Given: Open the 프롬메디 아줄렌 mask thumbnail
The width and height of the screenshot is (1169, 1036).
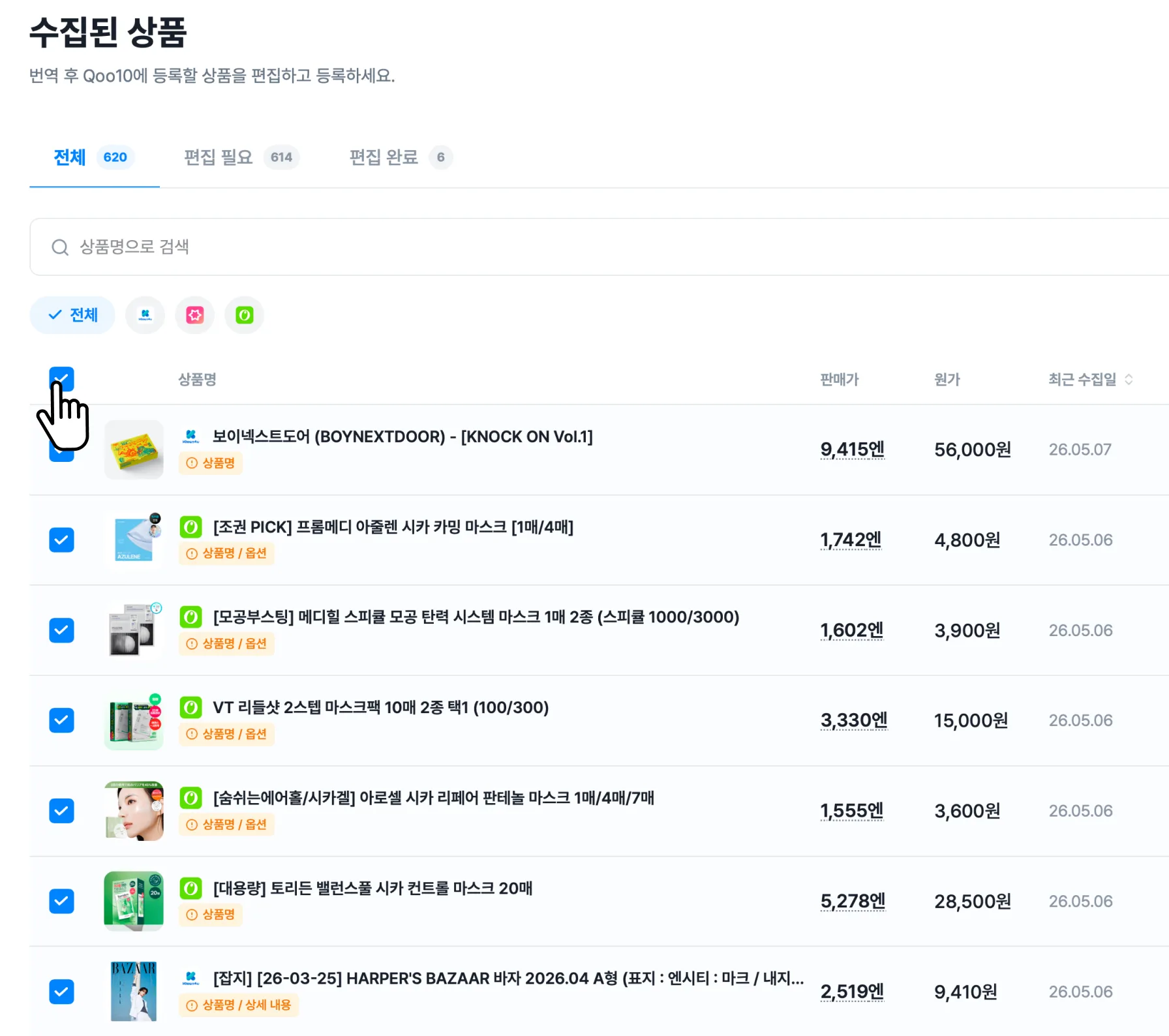Looking at the screenshot, I should point(134,540).
